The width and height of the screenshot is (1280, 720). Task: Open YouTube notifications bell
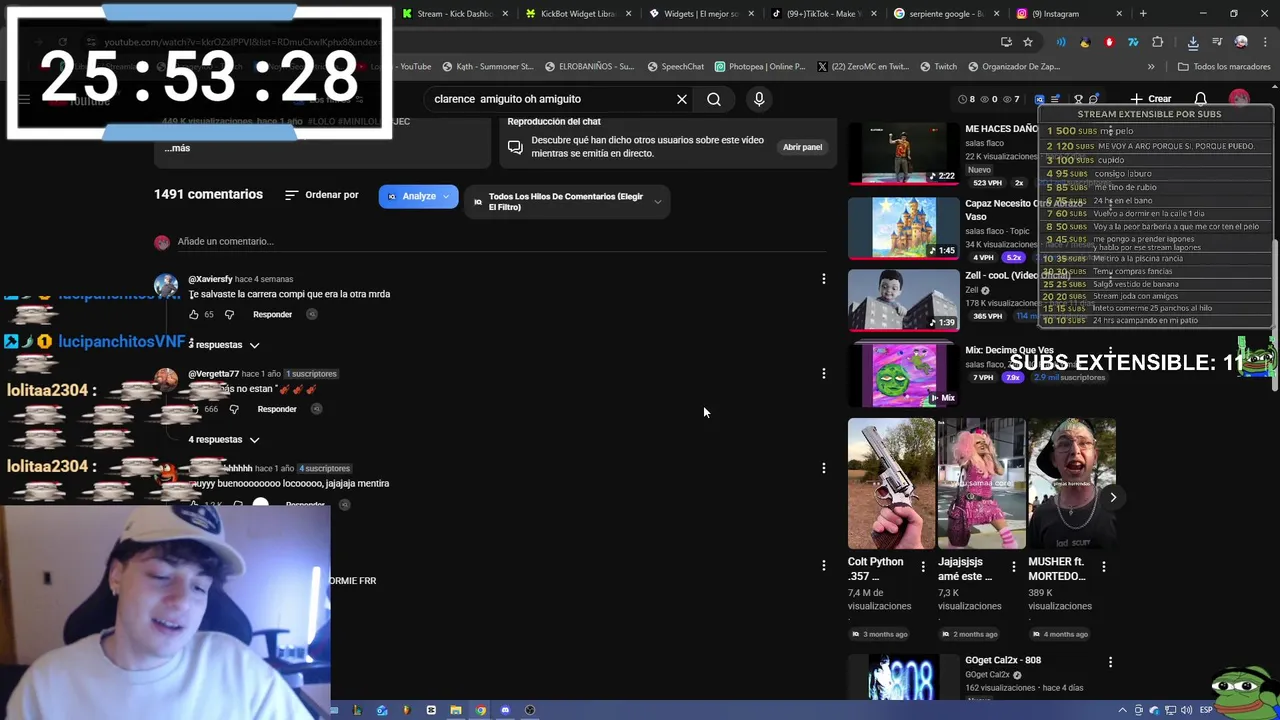1201,99
